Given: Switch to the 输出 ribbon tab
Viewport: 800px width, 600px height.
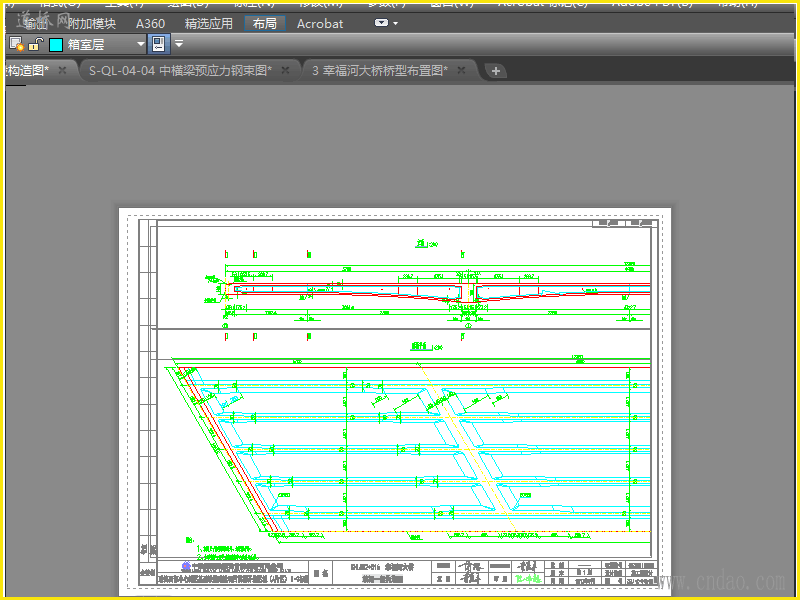Looking at the screenshot, I should tap(36, 23).
